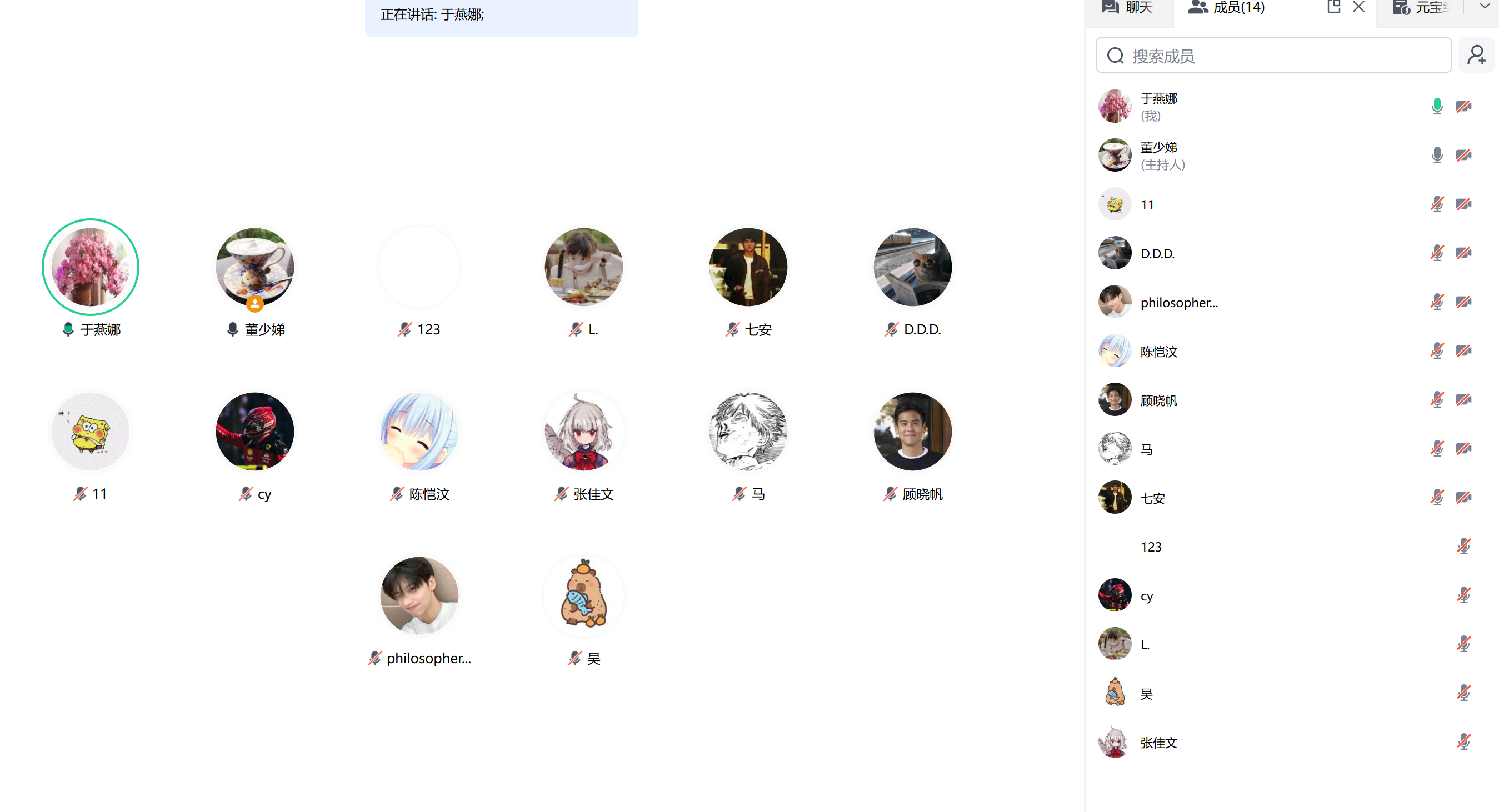This screenshot has width=1499, height=812.
Task: Click muted mic icon next to 张佳文 in list
Action: point(1463,741)
